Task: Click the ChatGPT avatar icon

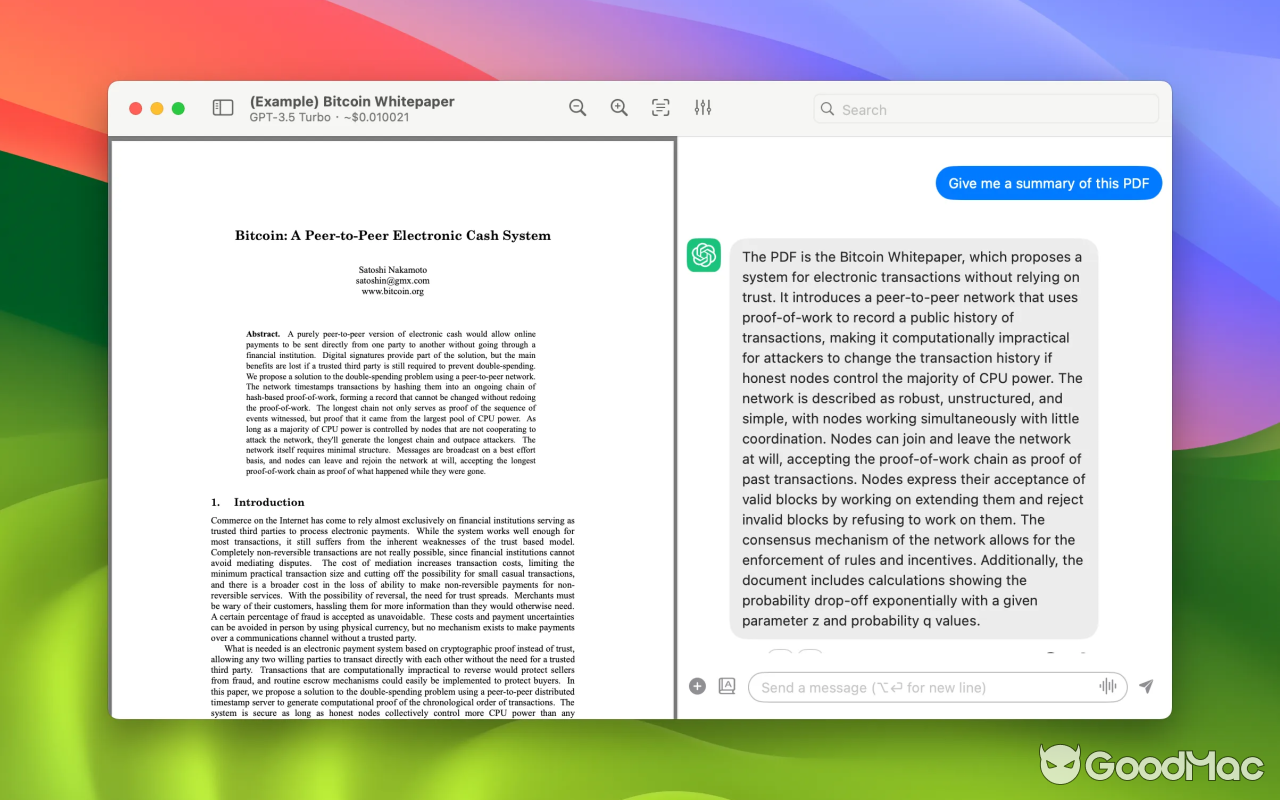Action: (x=703, y=255)
